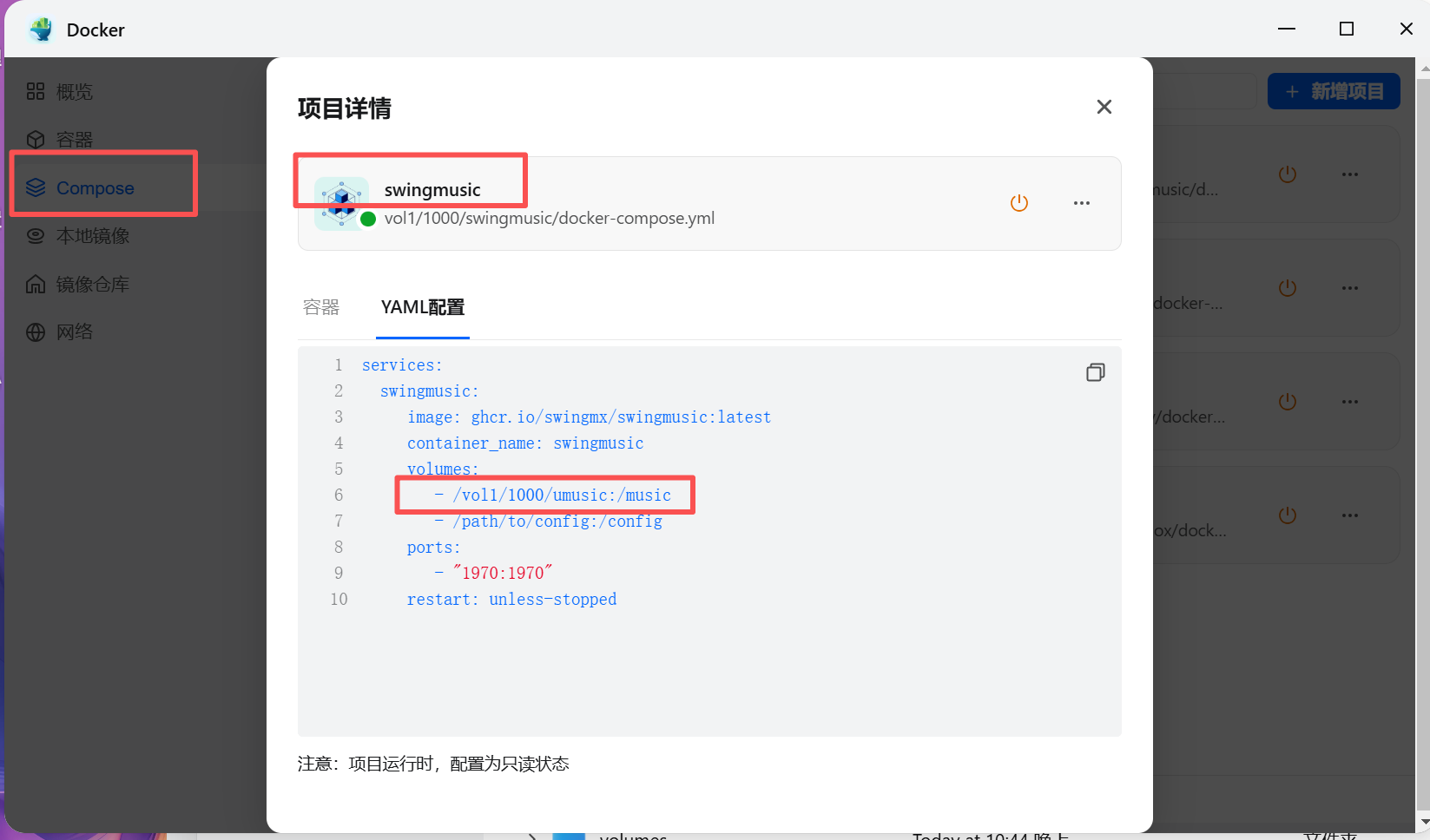
Task: Open more options on the 'docker-...' row
Action: [x=1350, y=288]
